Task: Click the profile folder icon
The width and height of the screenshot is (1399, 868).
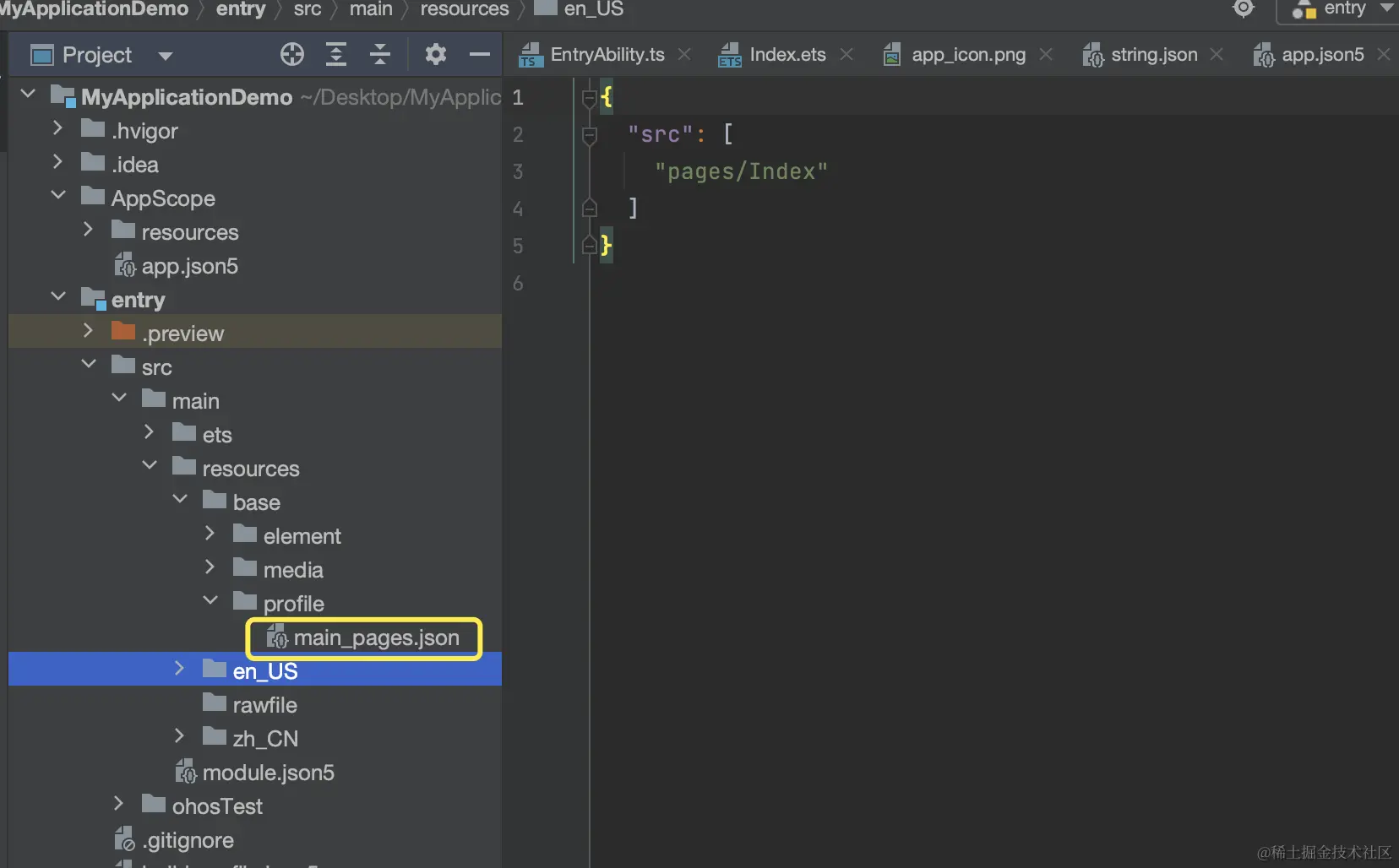Action: (x=245, y=601)
